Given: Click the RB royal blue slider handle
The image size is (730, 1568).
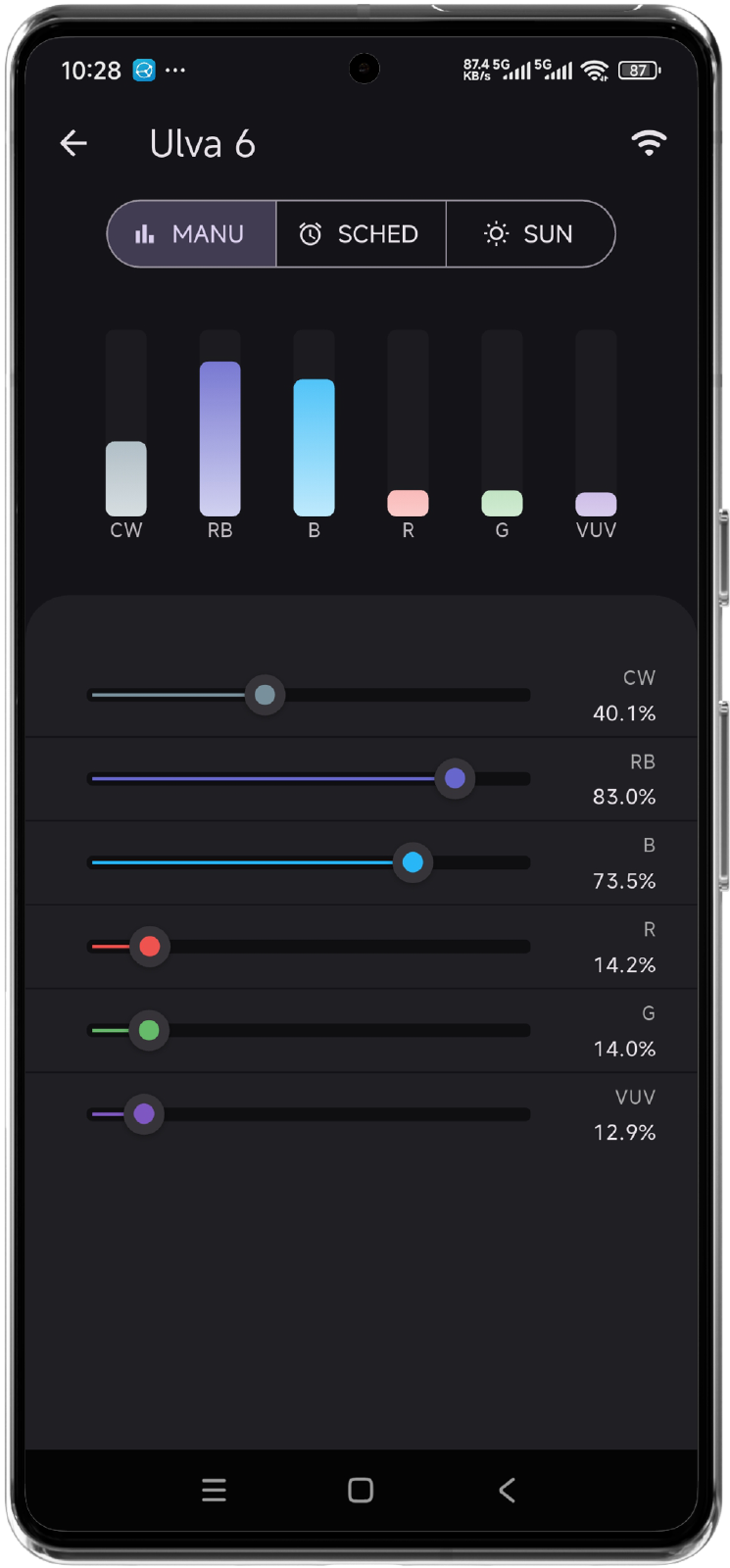Looking at the screenshot, I should pyautogui.click(x=455, y=779).
